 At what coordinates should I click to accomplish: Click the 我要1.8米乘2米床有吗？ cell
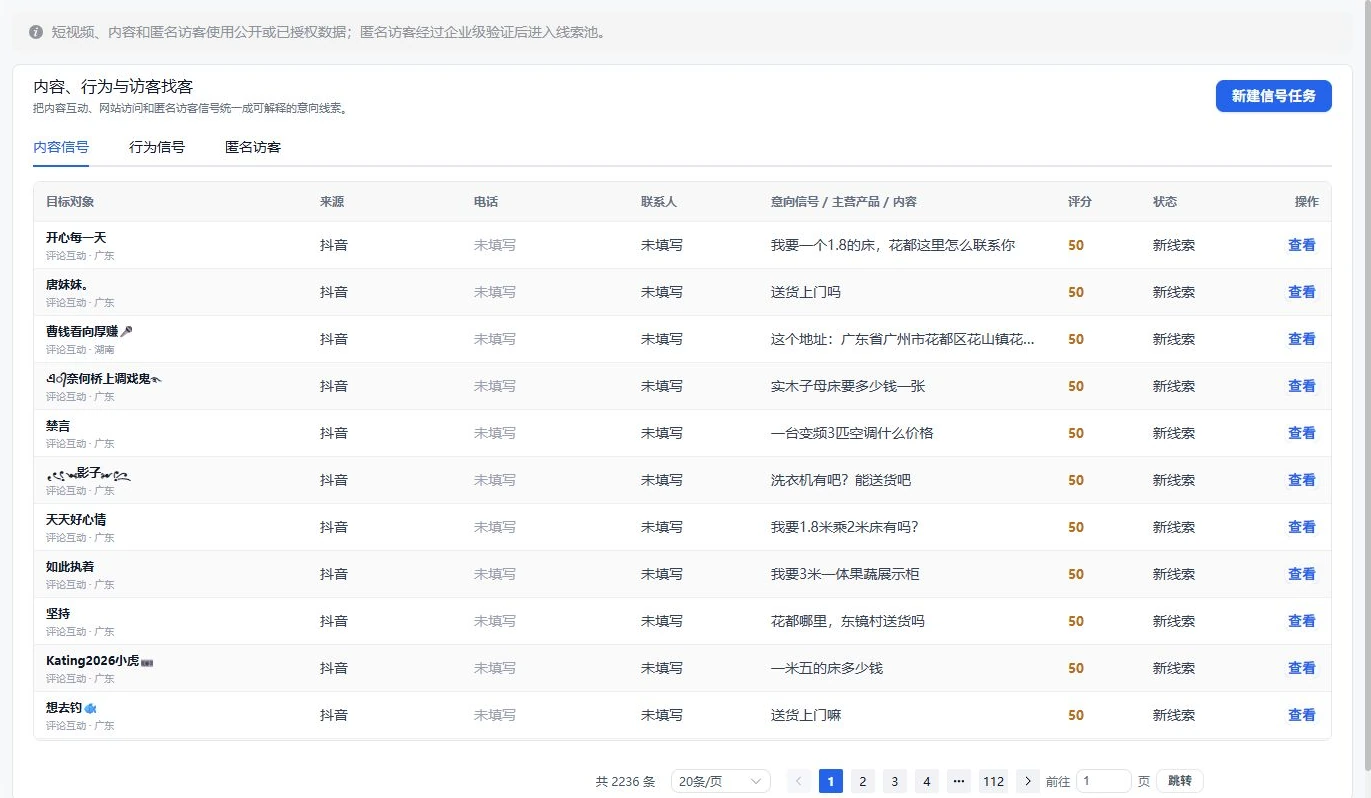coord(845,527)
